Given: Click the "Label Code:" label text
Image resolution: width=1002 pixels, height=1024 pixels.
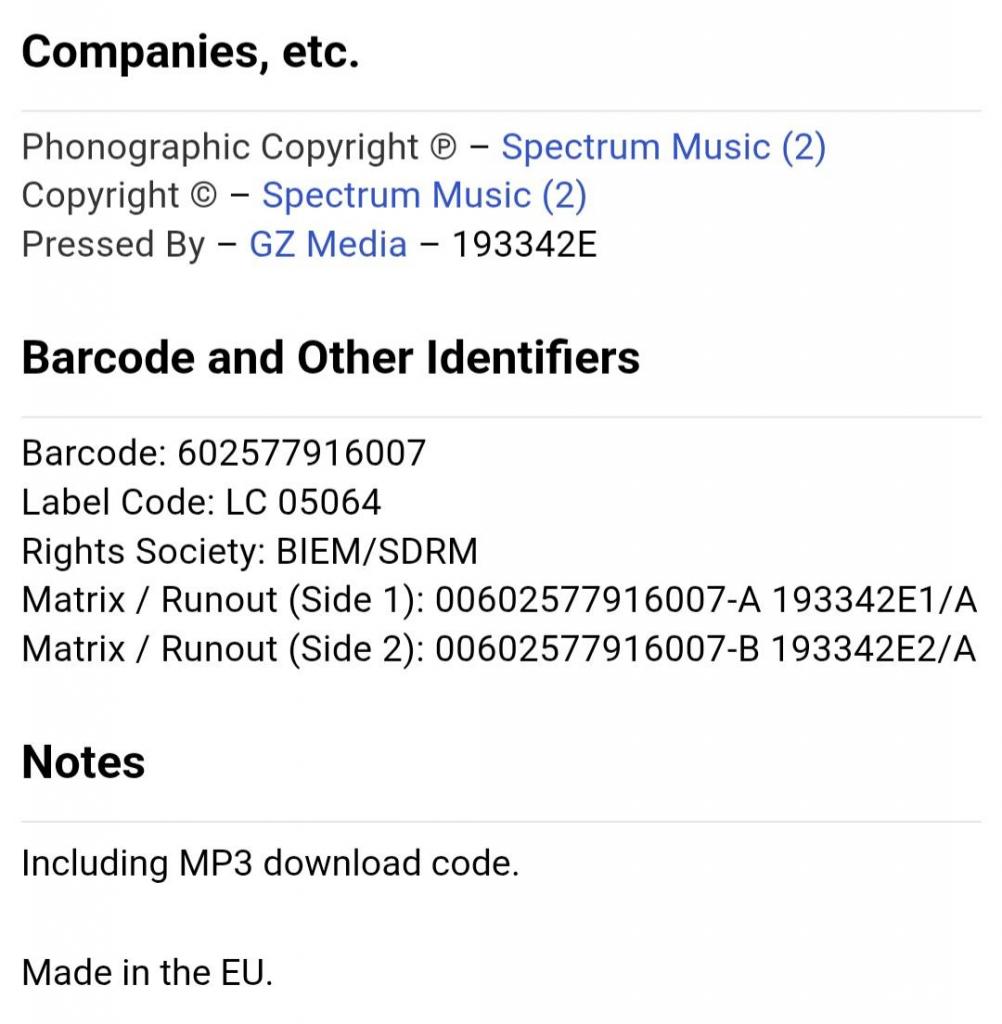Looking at the screenshot, I should point(118,501).
